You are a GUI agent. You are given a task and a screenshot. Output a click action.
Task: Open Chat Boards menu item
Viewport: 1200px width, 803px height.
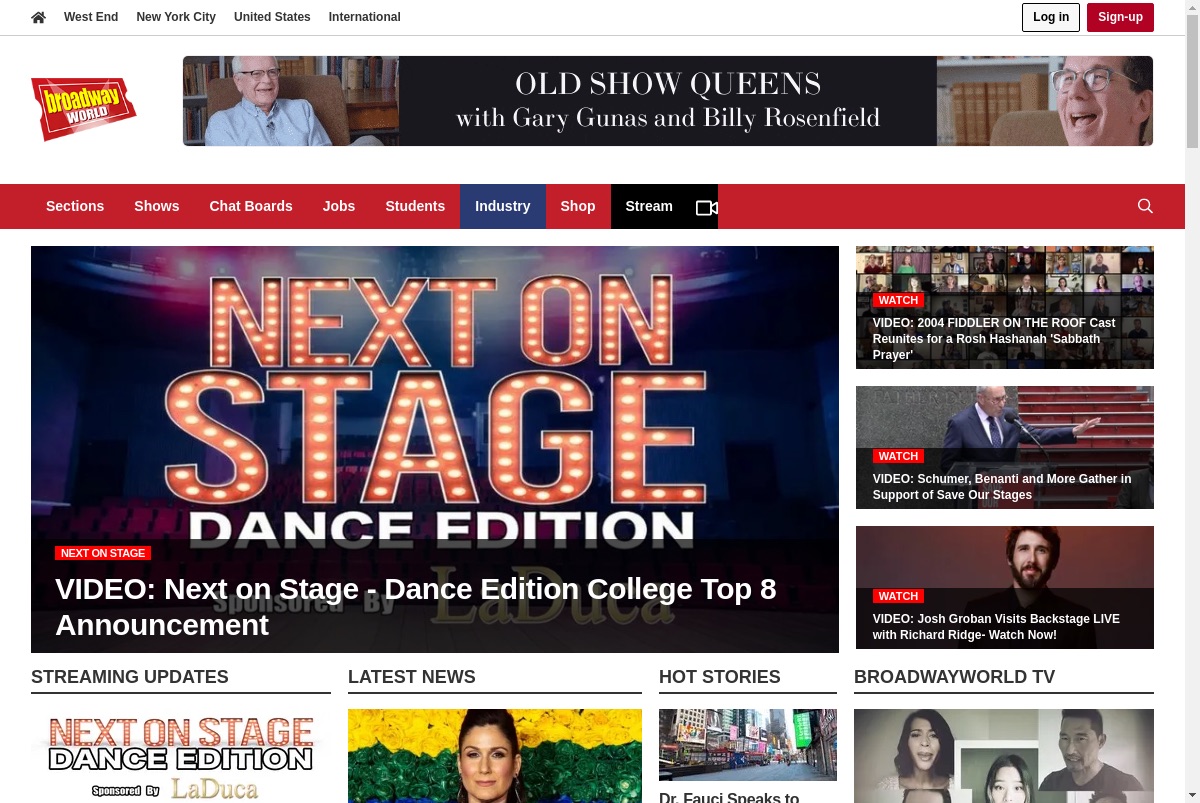[x=251, y=206]
